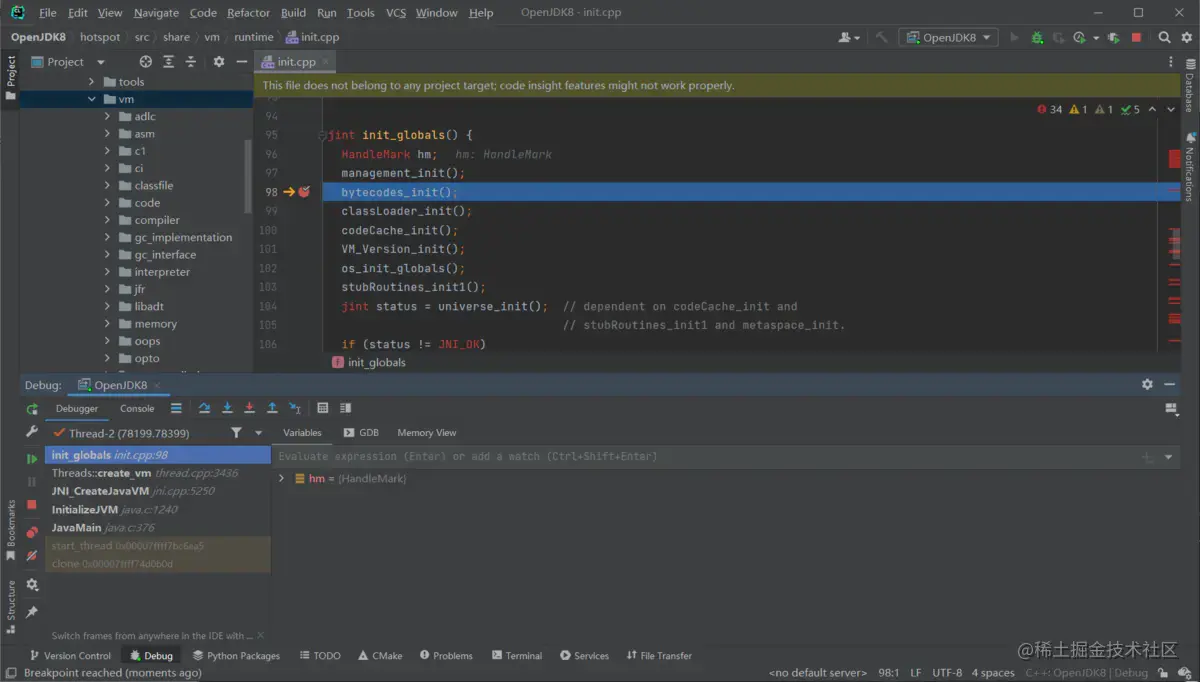This screenshot has height=682, width=1200.
Task: Click the Run to Cursor icon
Action: click(295, 408)
